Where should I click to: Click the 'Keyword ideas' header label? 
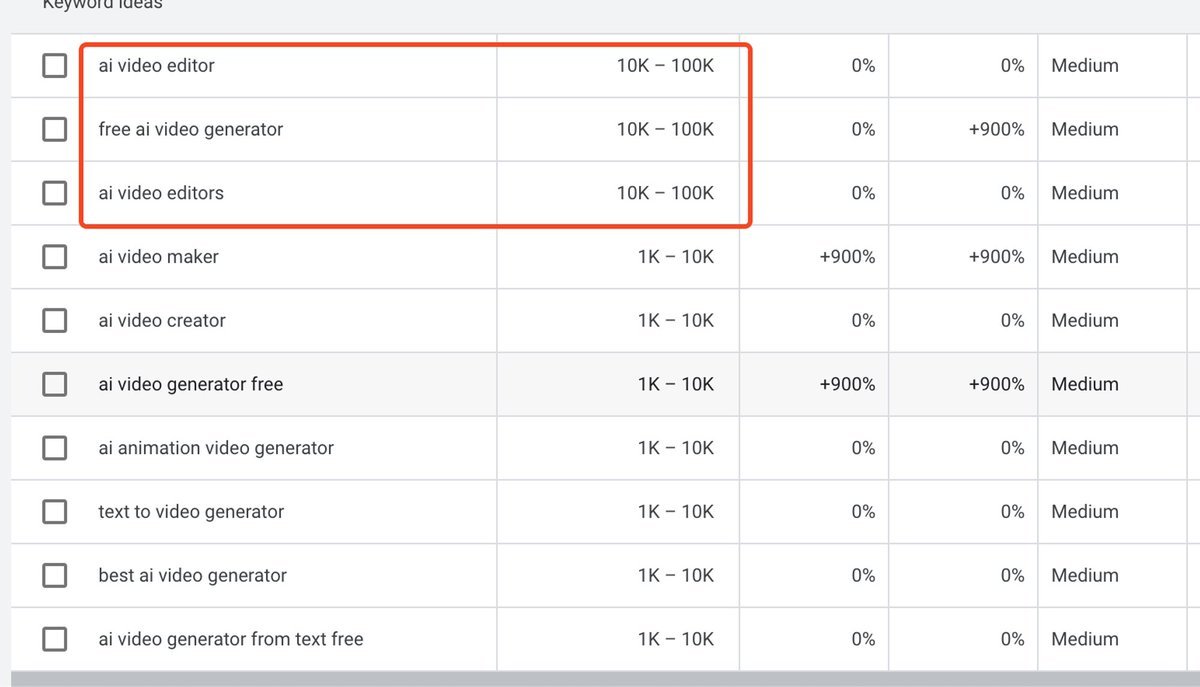coord(102,5)
